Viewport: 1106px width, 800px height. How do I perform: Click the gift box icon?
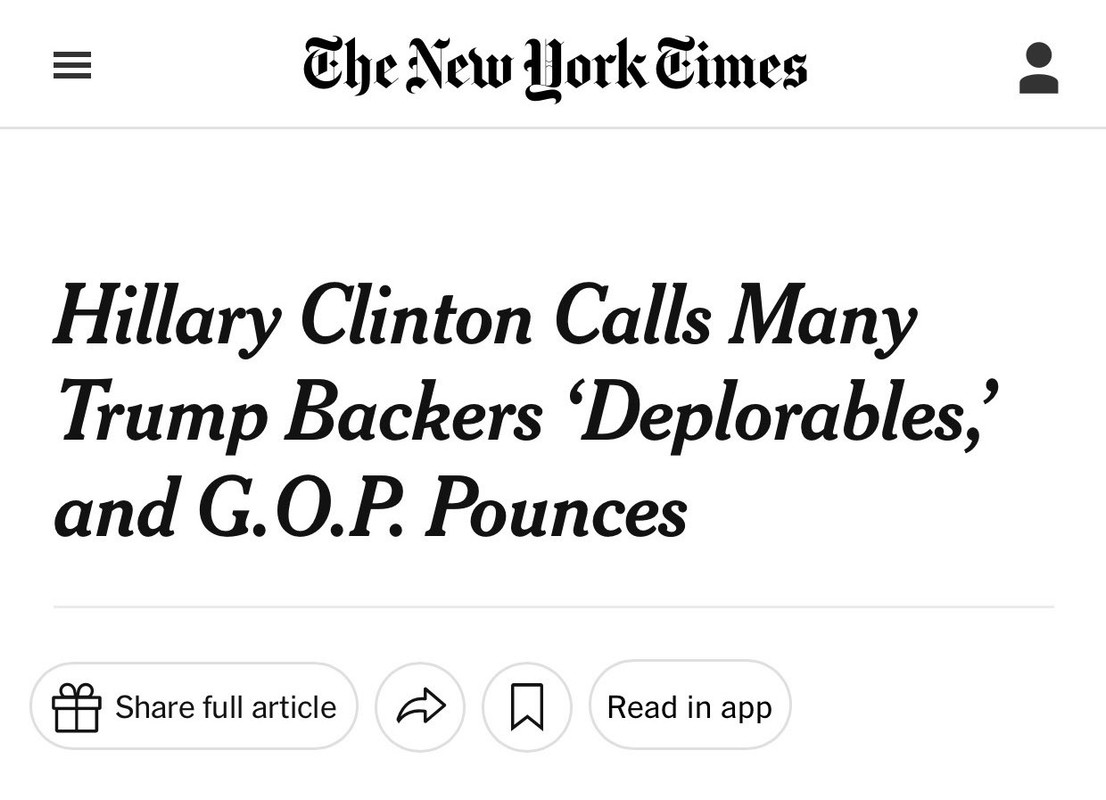77,707
